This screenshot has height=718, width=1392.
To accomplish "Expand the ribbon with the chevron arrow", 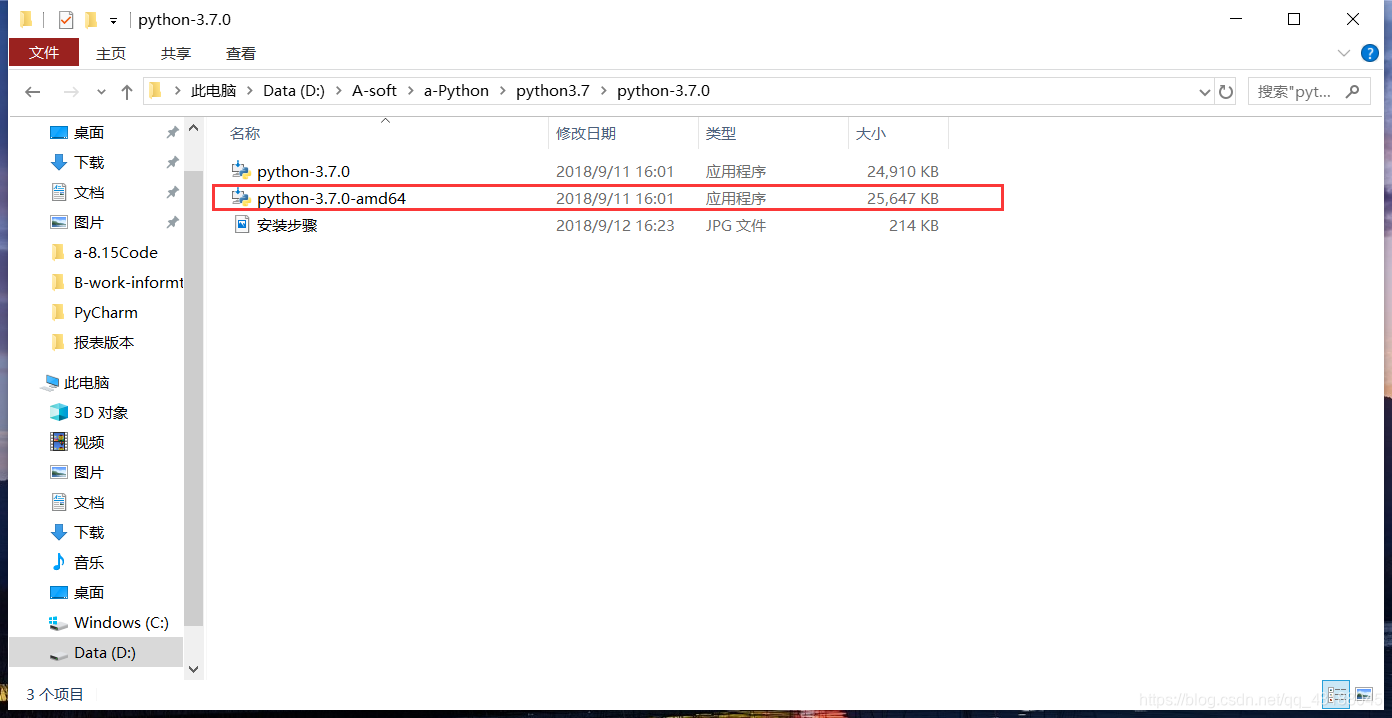I will (x=1343, y=53).
